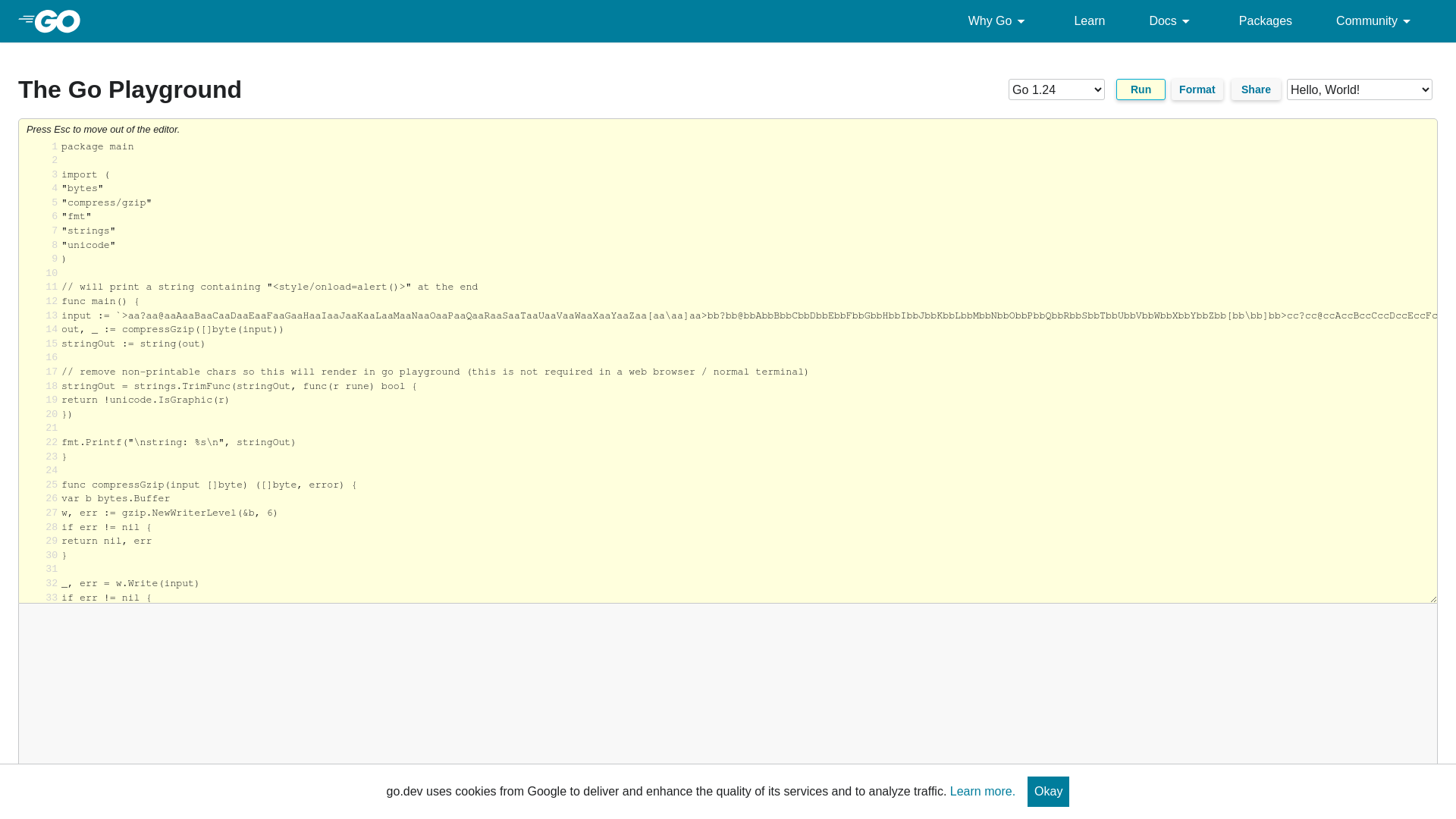Click The Go Playground heading

click(x=130, y=89)
